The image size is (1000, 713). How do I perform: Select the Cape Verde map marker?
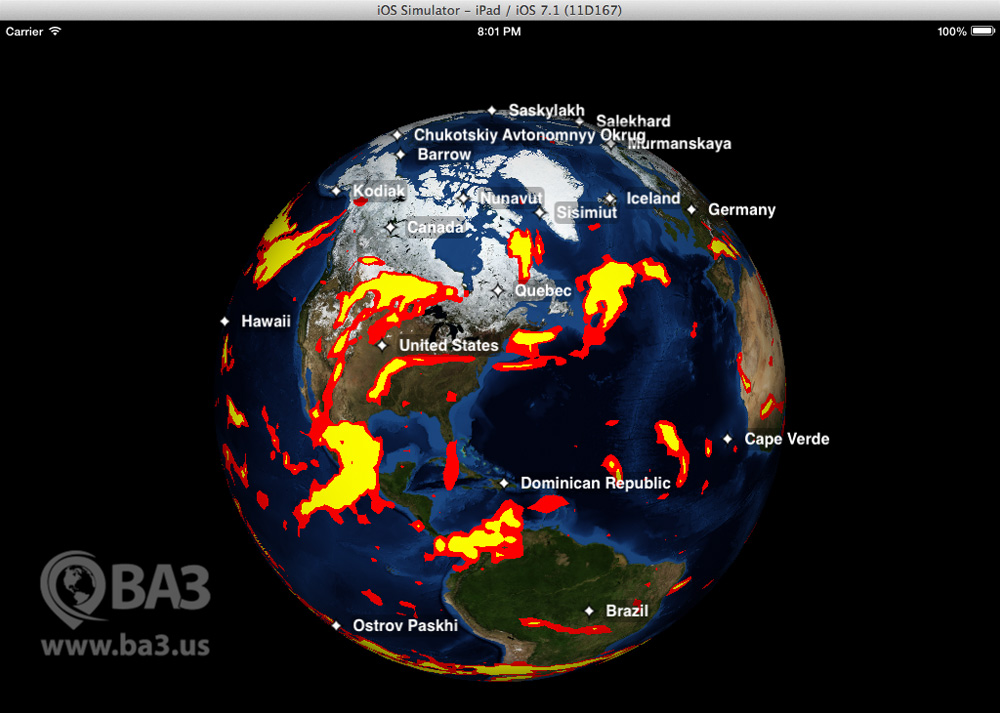728,439
